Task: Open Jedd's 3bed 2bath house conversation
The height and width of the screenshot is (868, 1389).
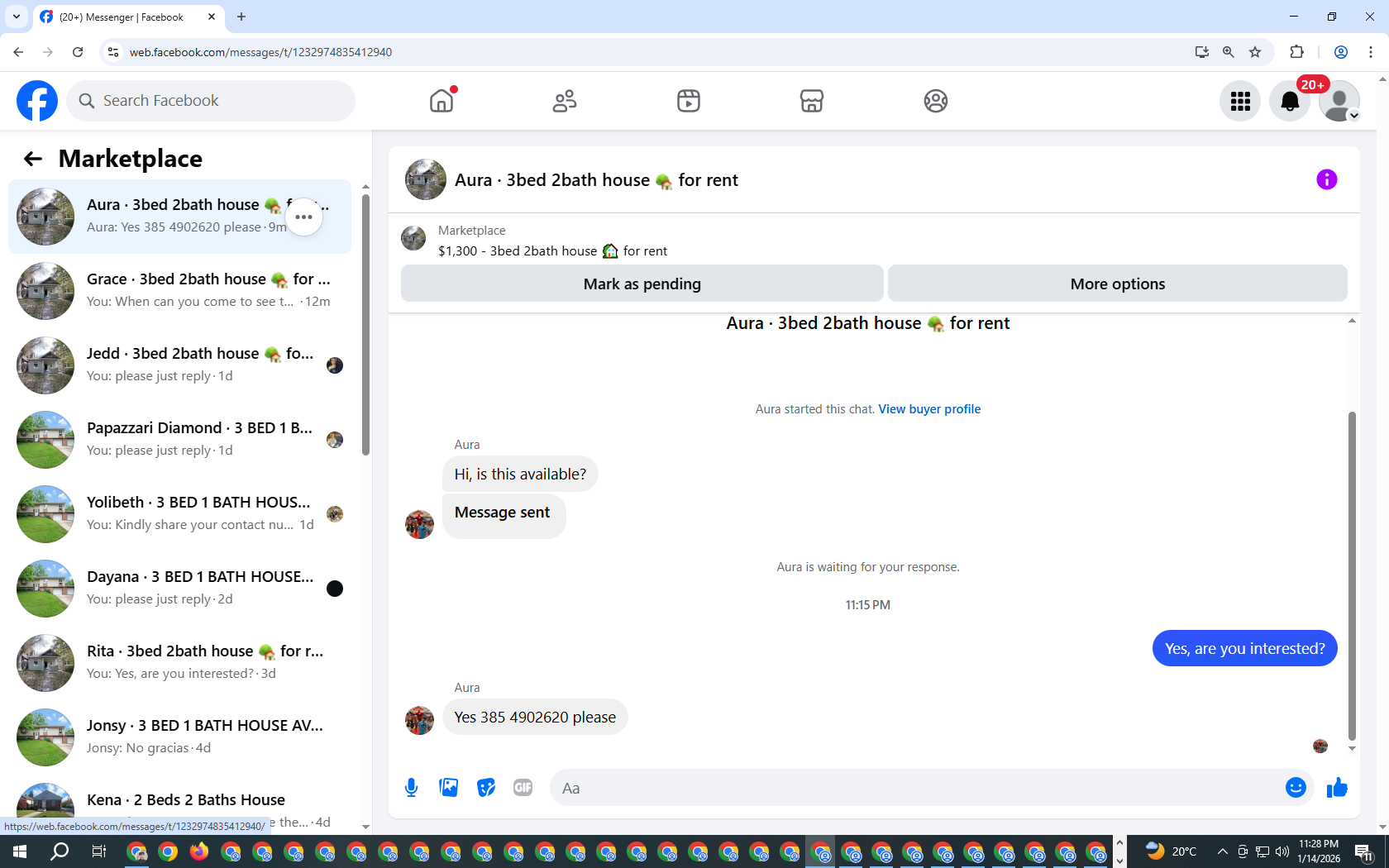Action: (179, 365)
